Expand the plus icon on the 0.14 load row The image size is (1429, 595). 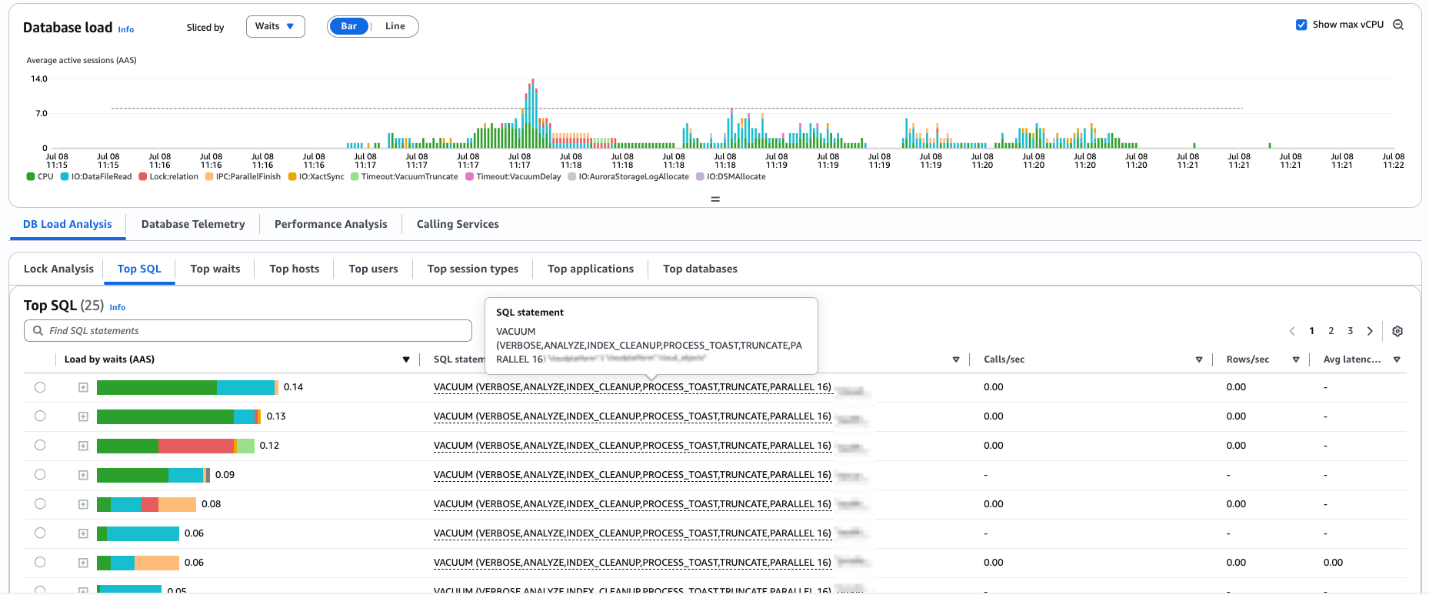point(83,387)
